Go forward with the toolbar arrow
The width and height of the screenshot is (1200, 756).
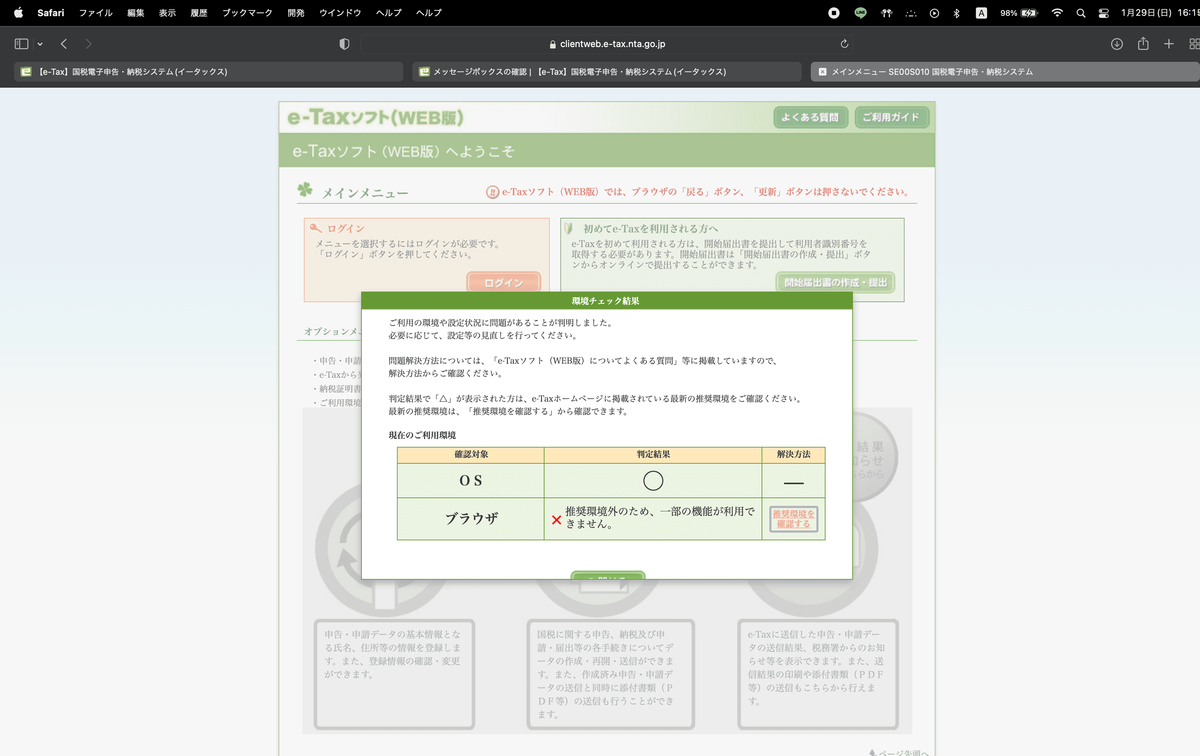tap(89, 44)
